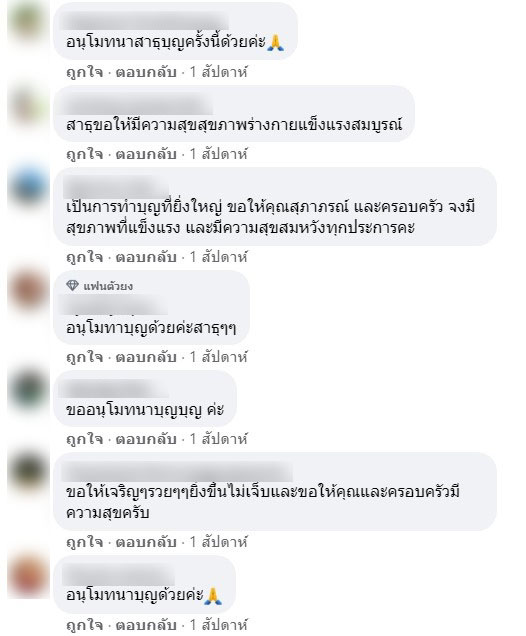Click ตอบกลับ under the last comment
This screenshot has height=636, width=526.
(x=146, y=624)
